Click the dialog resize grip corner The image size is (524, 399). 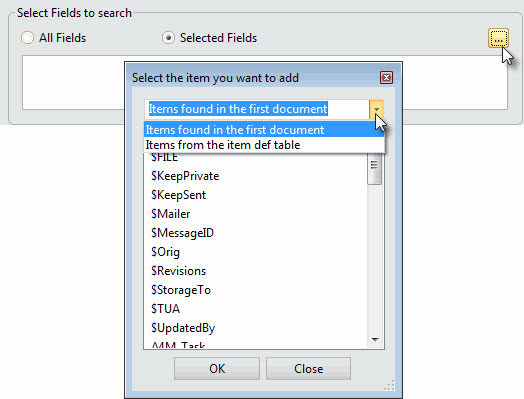(390, 385)
